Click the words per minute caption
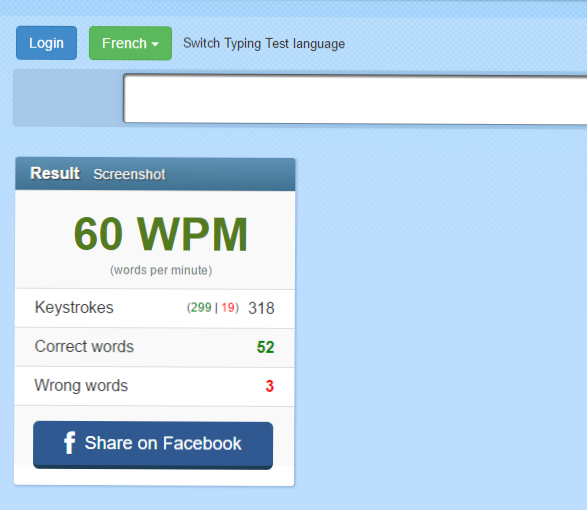 tap(161, 270)
